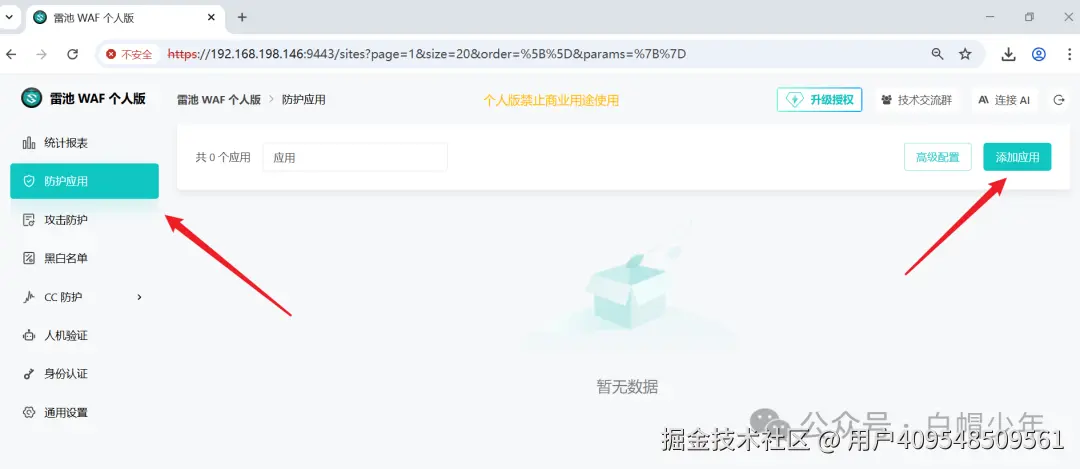Click the zoom magnifier icon in the address bar
This screenshot has height=469, width=1080.
click(x=937, y=54)
